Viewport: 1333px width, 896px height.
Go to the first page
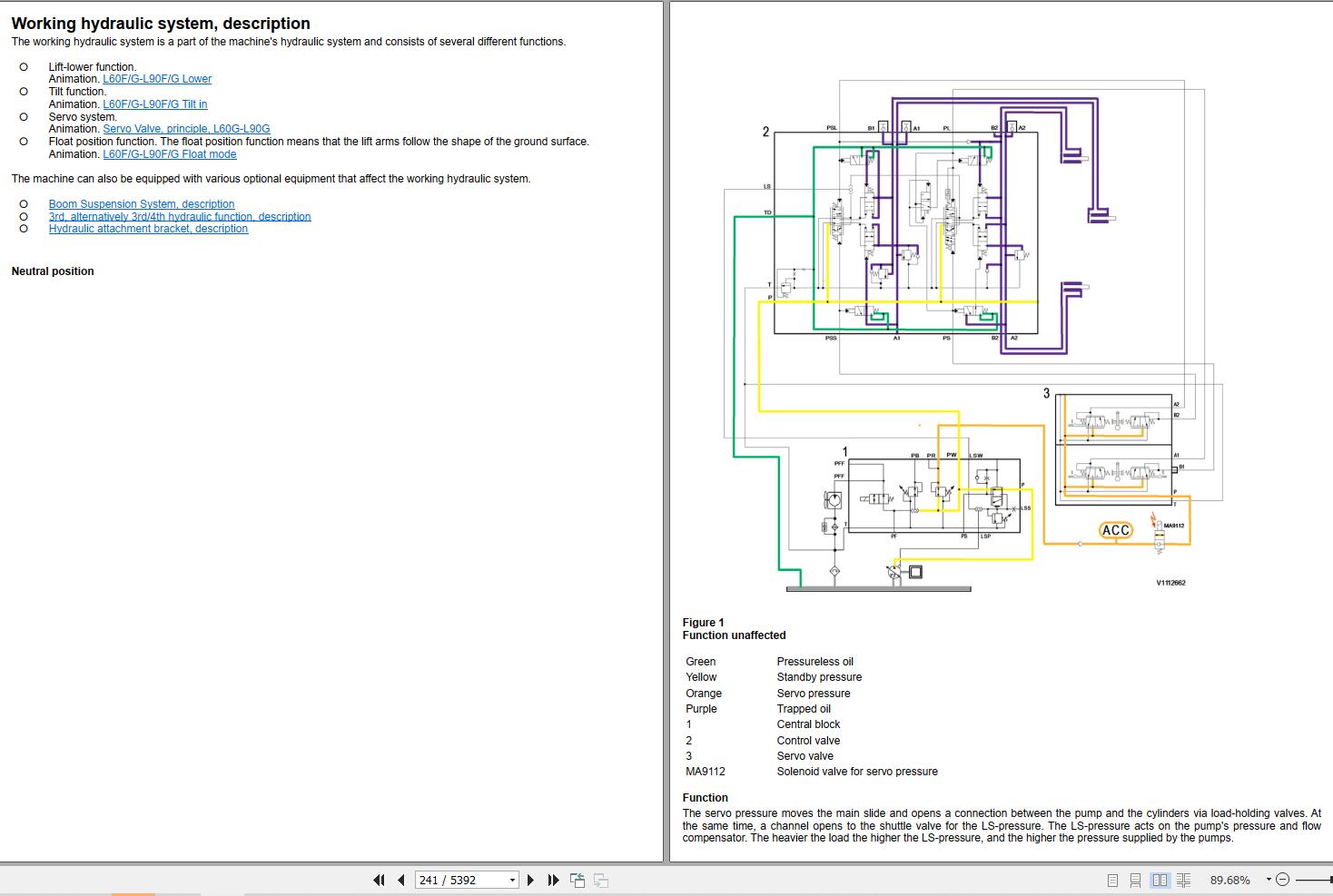pyautogui.click(x=379, y=880)
